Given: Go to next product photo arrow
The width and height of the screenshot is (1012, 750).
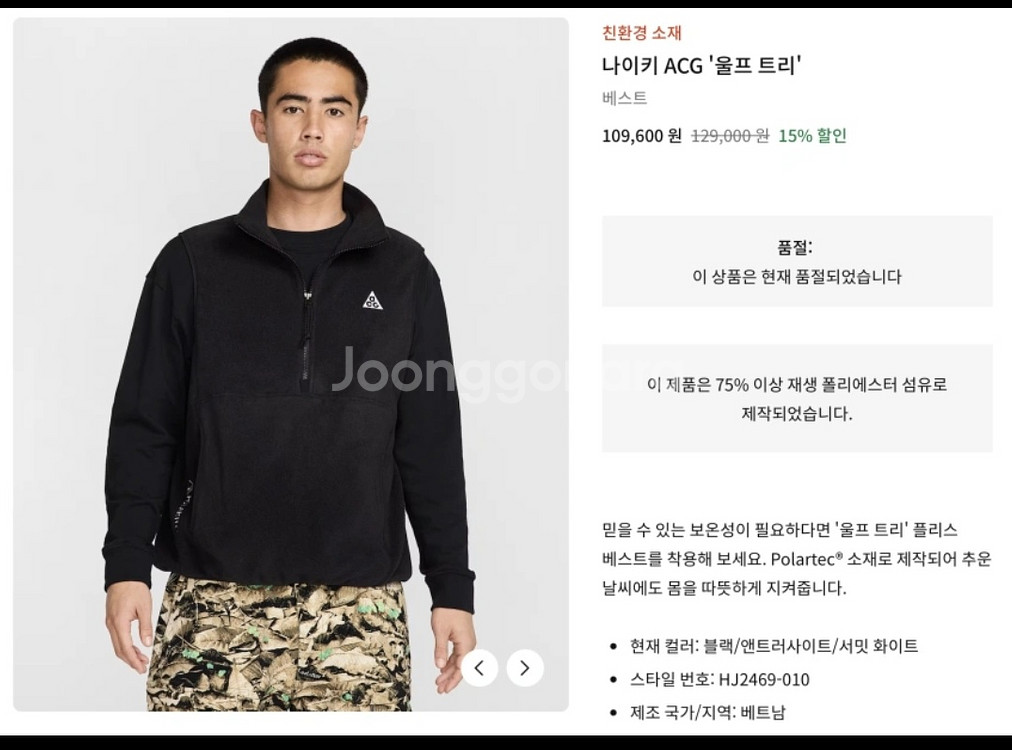Looking at the screenshot, I should 525,668.
